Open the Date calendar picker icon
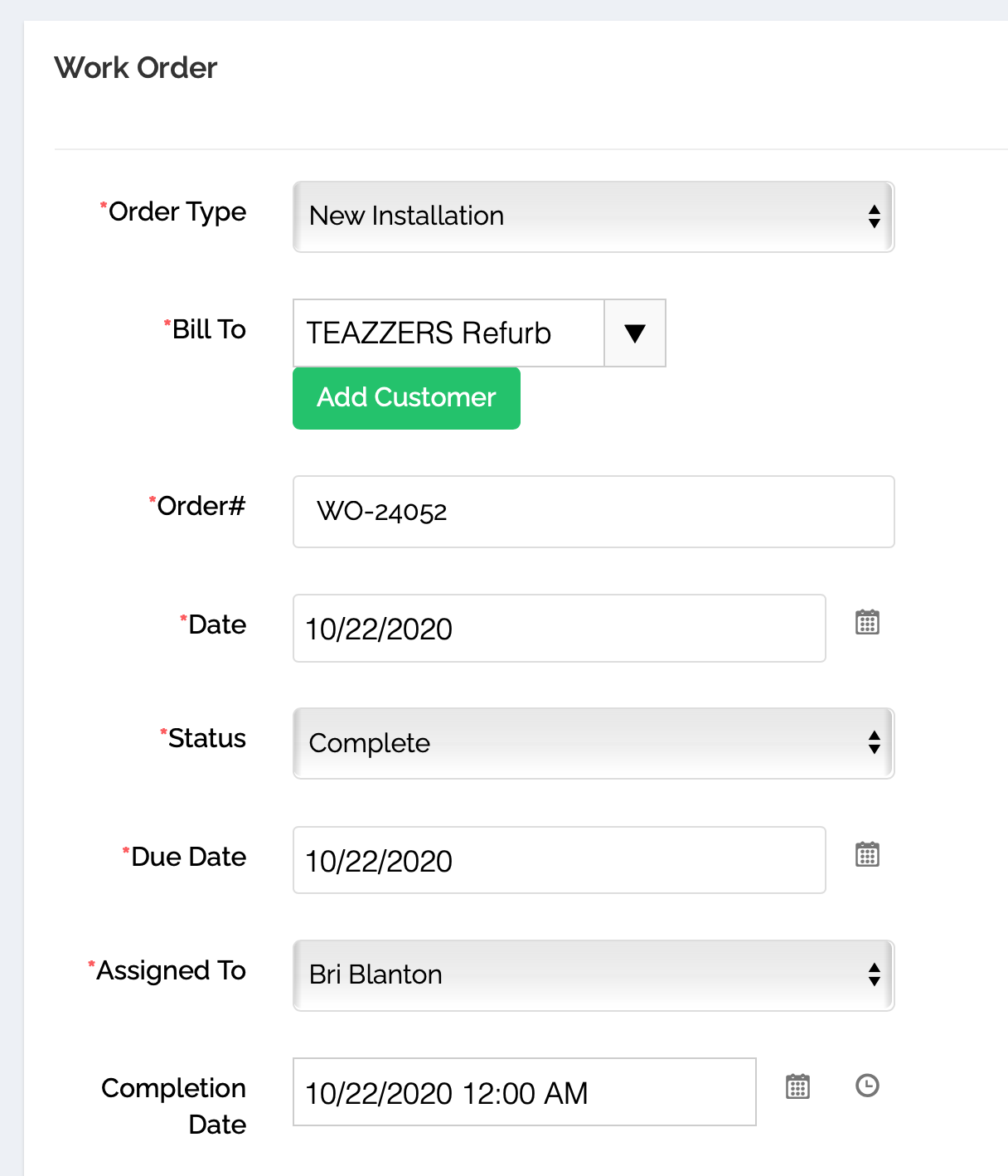 [x=867, y=622]
